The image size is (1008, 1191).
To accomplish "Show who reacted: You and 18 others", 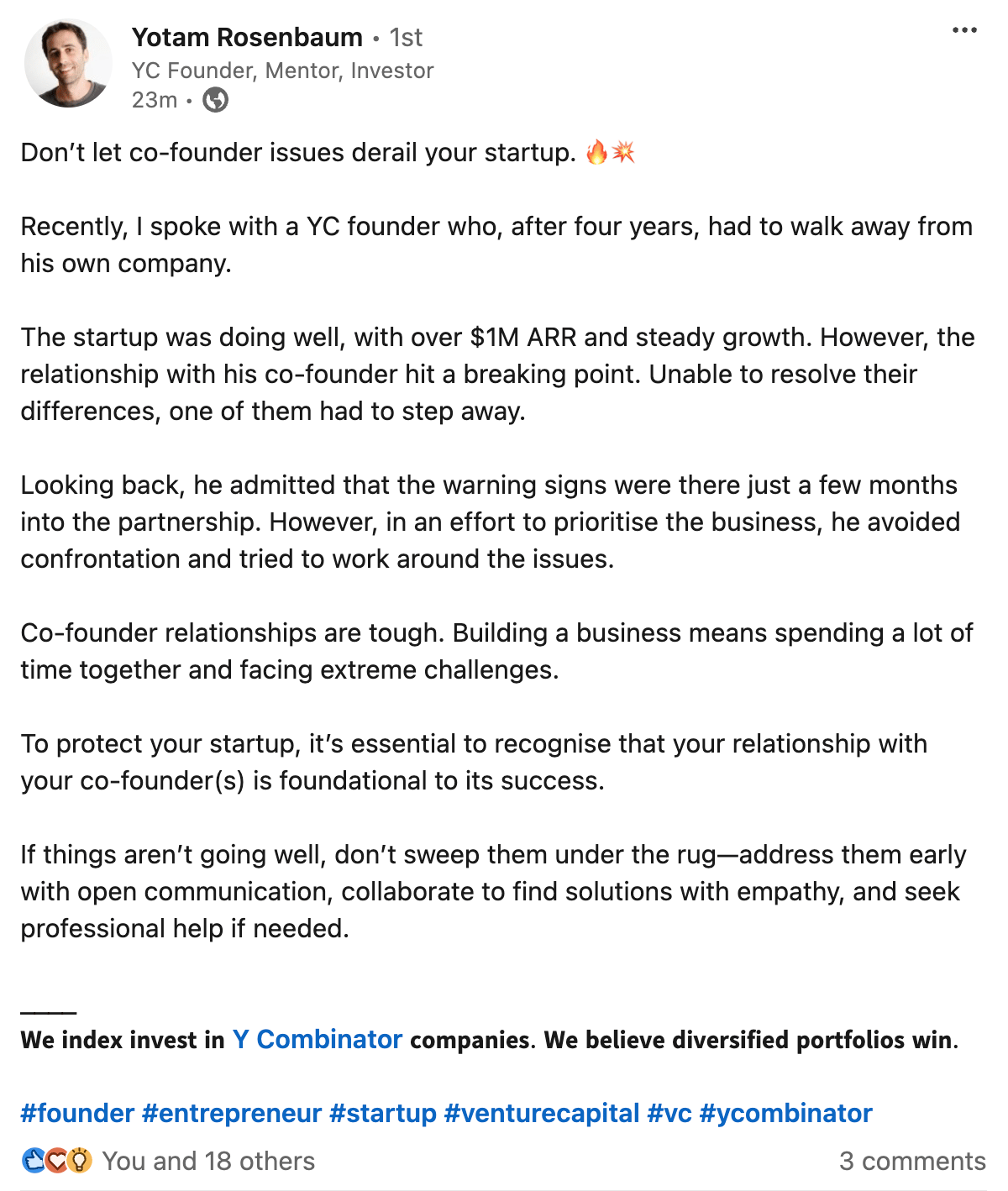I will coord(208,1161).
